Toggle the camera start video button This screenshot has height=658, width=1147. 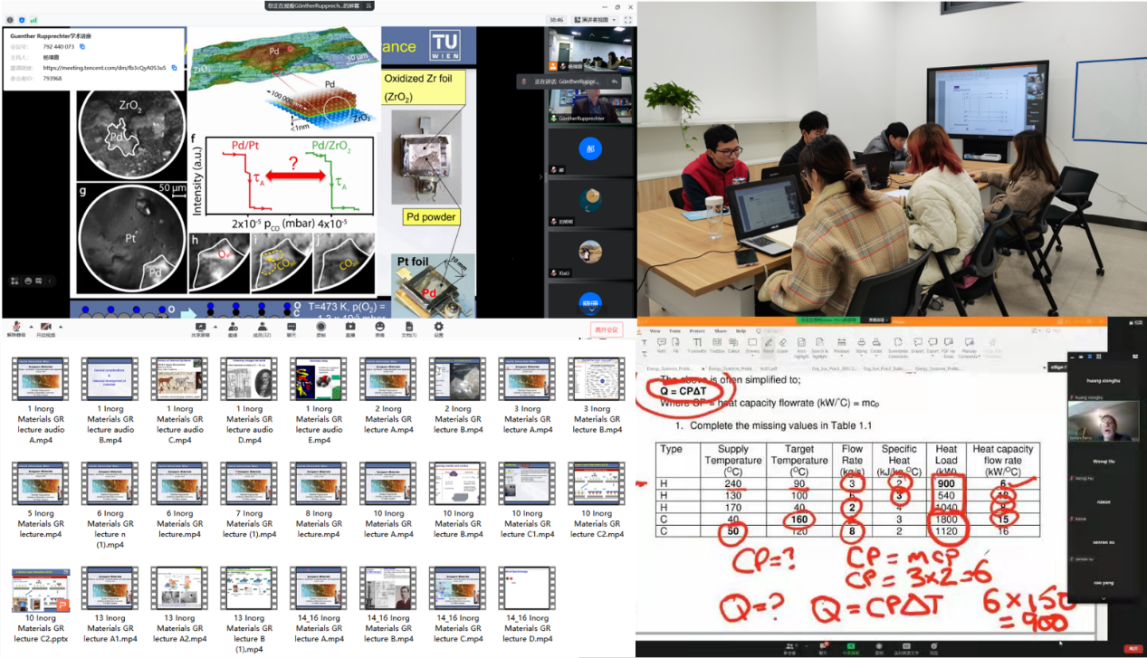click(45, 328)
